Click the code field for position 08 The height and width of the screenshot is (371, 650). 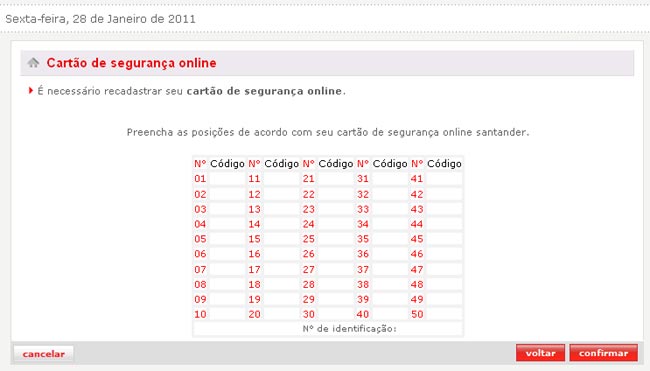click(227, 284)
